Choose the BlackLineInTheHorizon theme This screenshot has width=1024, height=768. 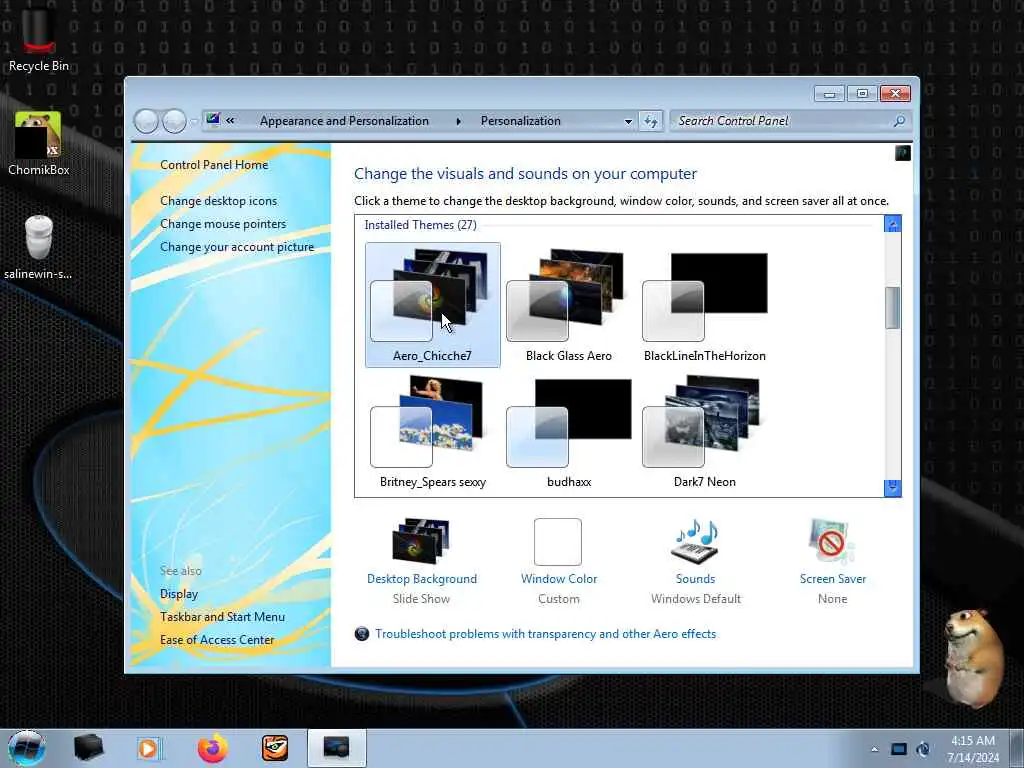click(x=705, y=304)
